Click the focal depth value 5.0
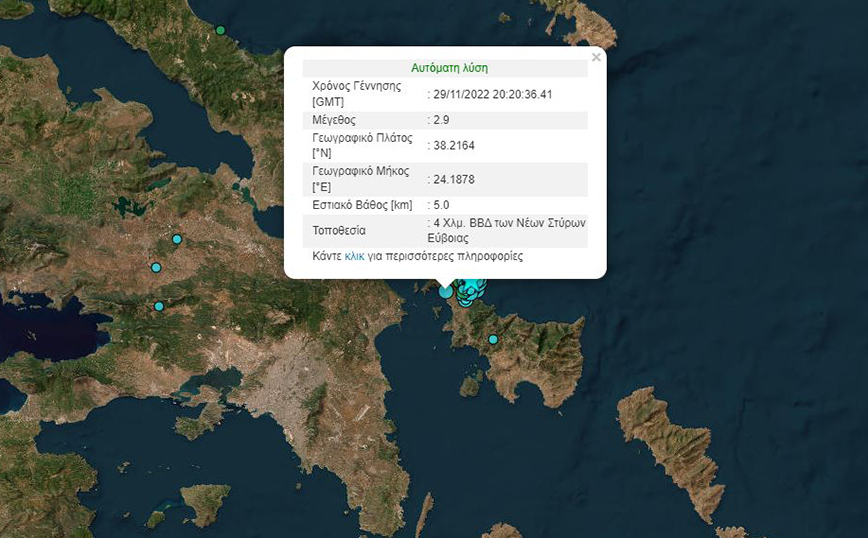The width and height of the screenshot is (868, 538). [442, 205]
